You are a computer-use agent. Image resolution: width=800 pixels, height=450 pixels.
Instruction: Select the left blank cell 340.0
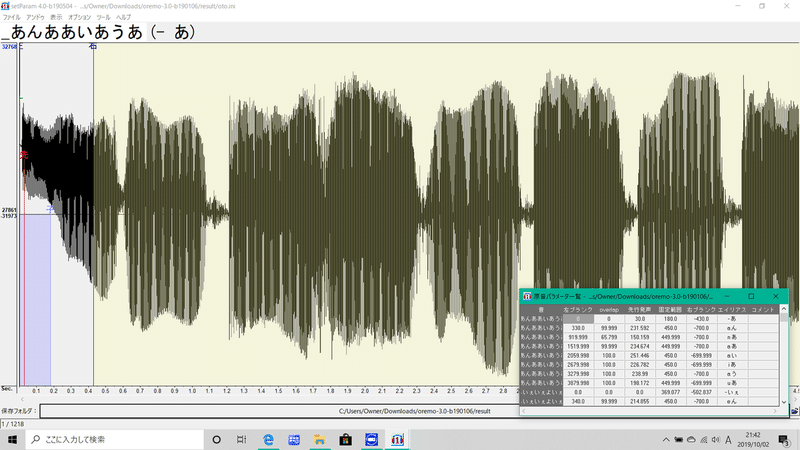[x=578, y=402]
